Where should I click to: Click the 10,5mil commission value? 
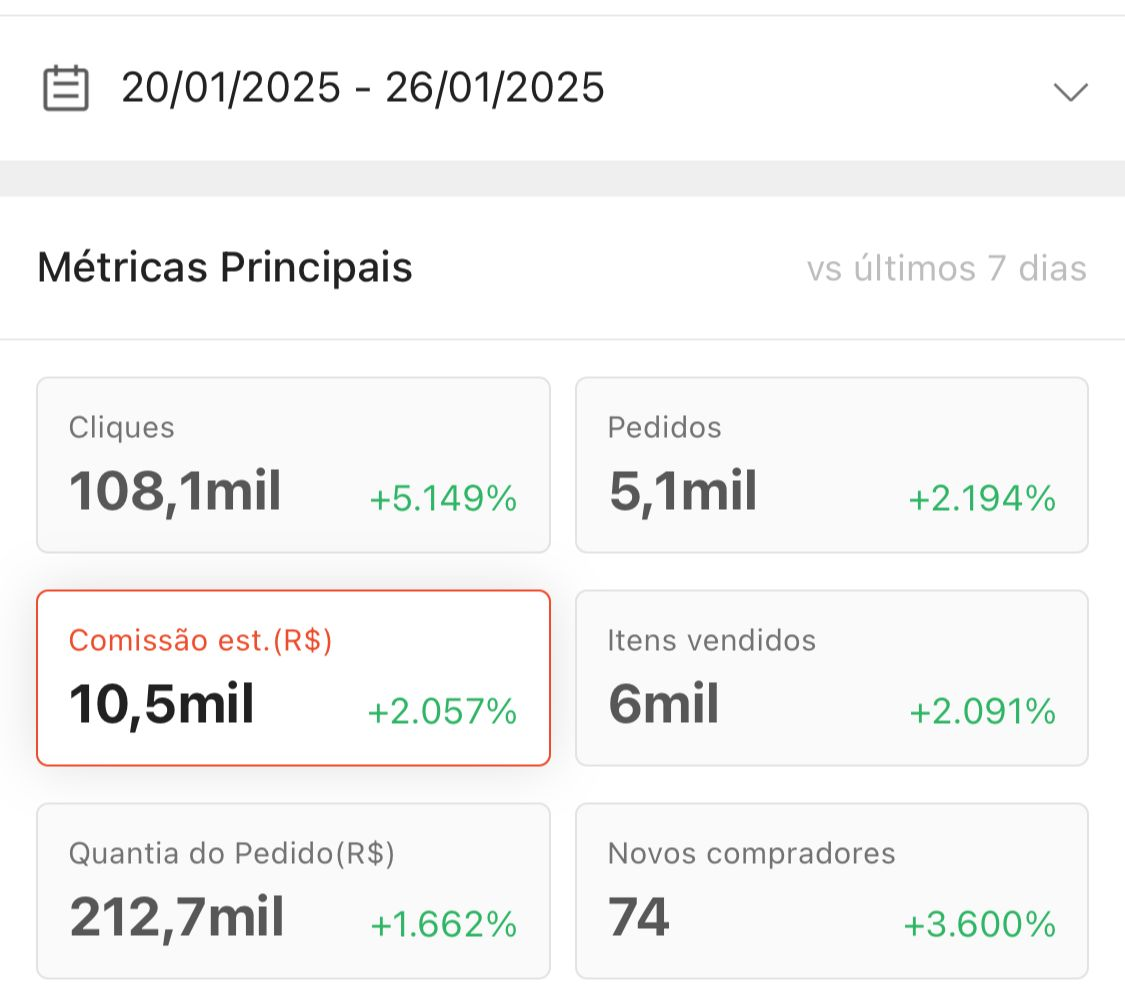coord(160,703)
